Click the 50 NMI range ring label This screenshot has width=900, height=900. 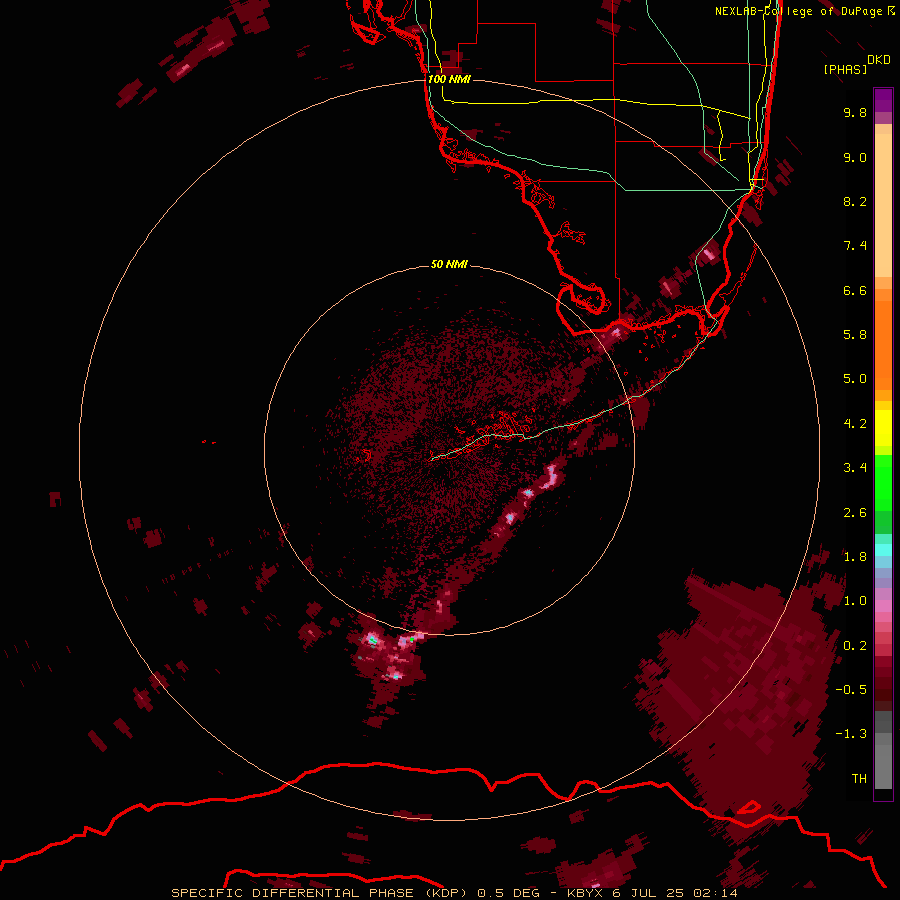[449, 265]
